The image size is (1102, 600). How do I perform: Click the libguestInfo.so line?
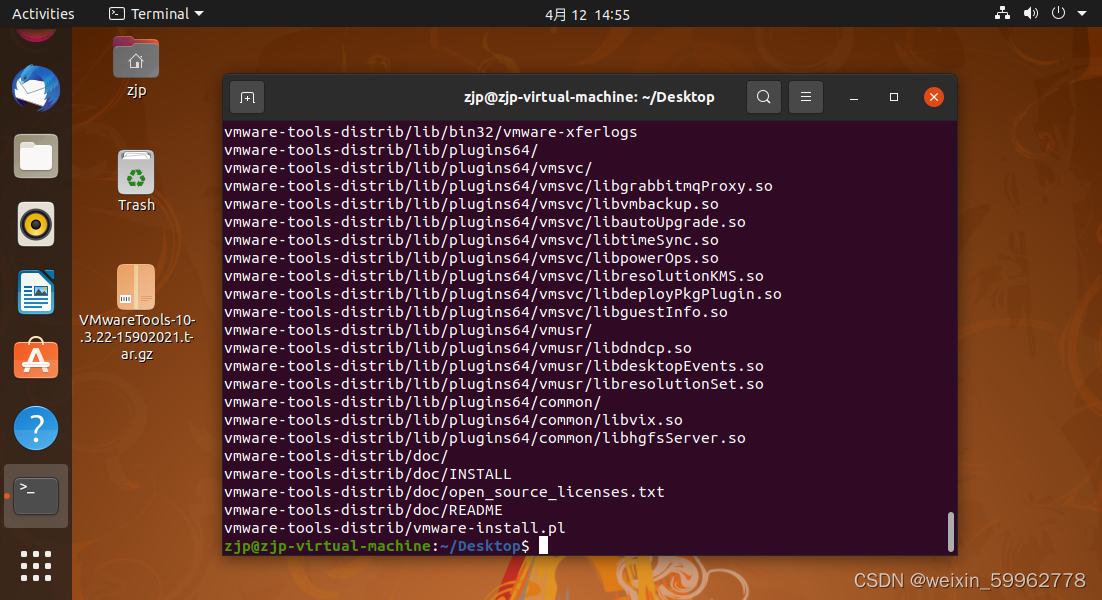[476, 312]
